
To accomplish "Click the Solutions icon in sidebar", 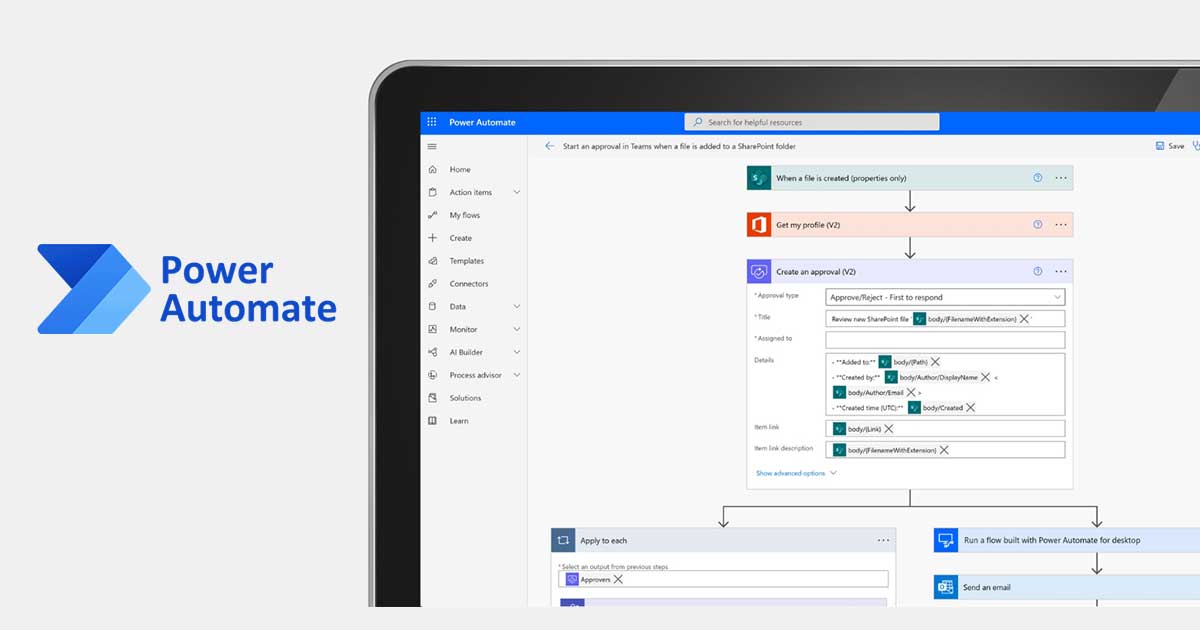I will (432, 398).
